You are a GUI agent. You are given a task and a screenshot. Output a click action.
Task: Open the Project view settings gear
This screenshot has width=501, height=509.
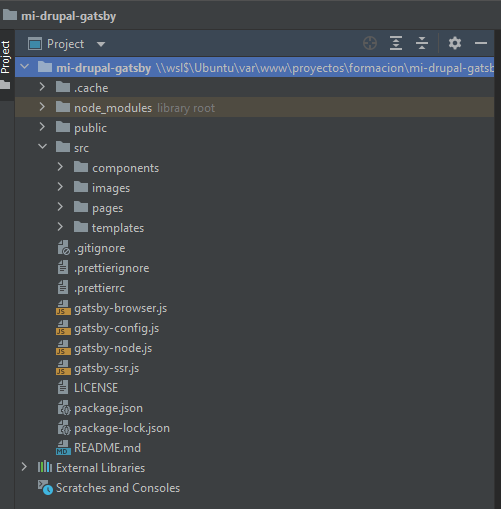click(455, 43)
